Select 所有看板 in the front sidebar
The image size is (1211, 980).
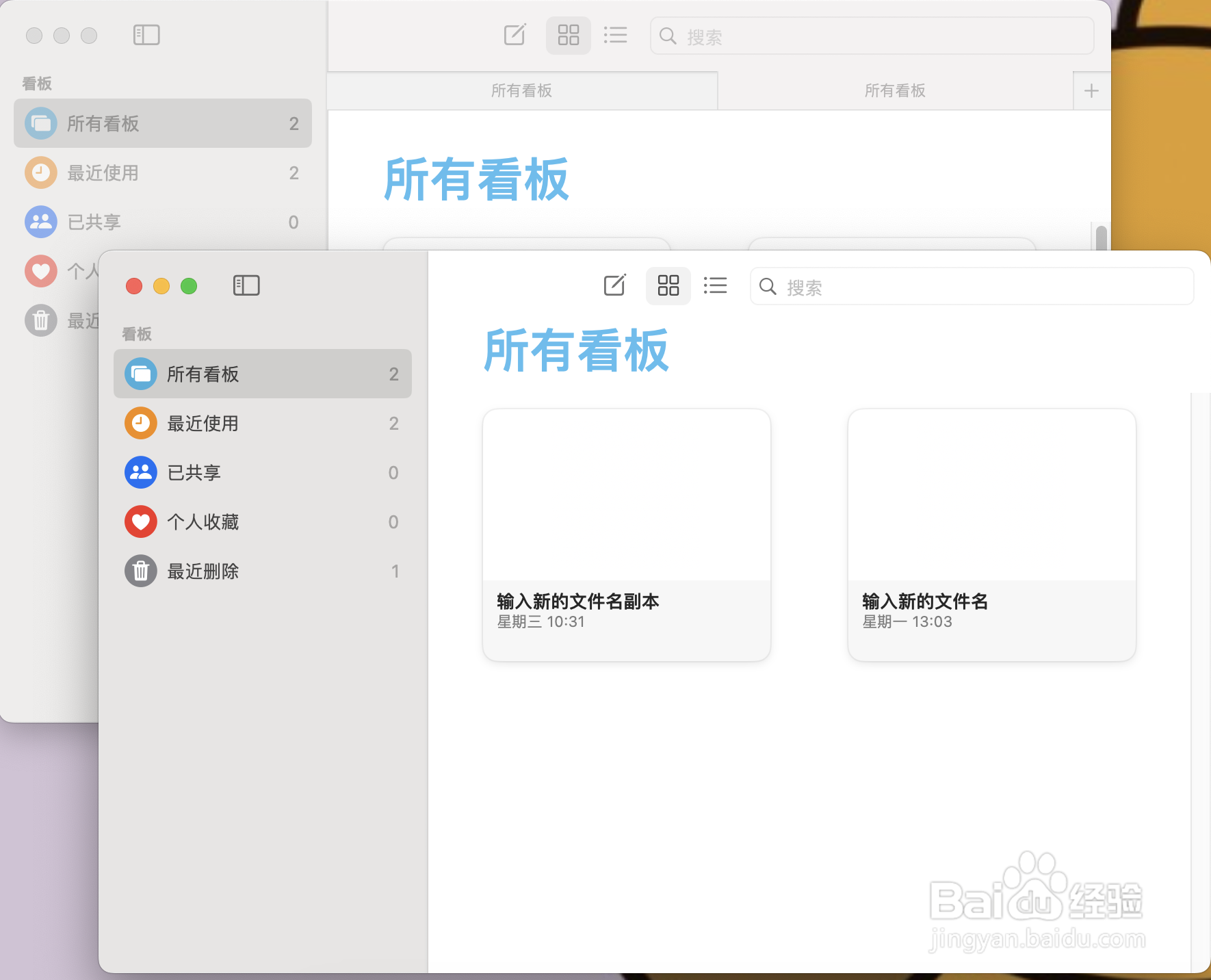[x=262, y=374]
